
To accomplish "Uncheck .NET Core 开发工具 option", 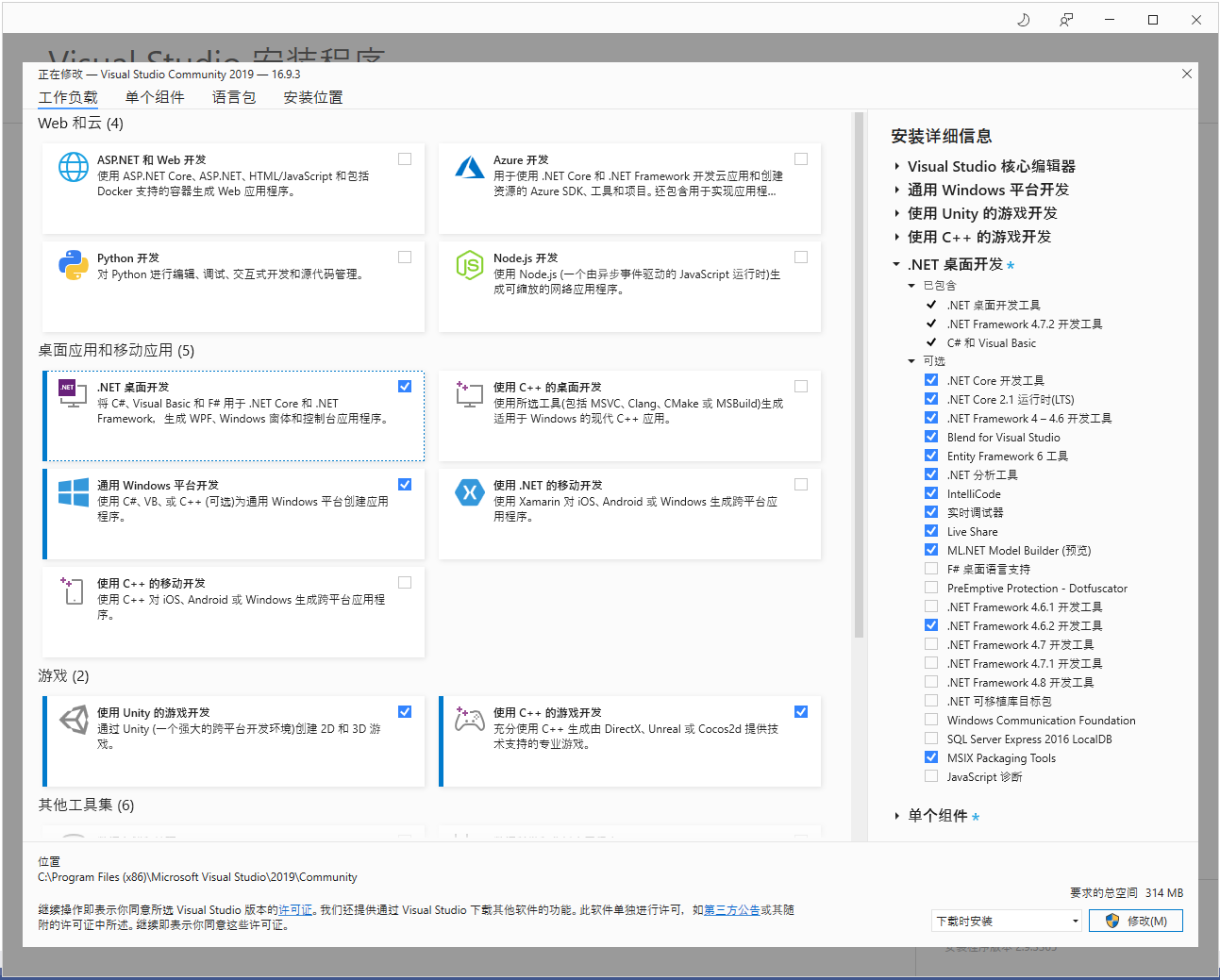I will point(931,380).
